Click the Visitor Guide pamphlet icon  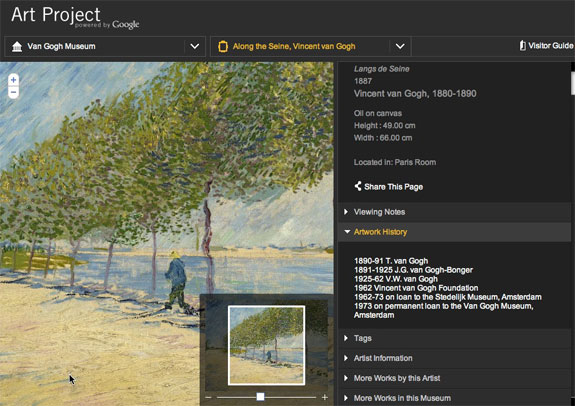[x=523, y=45]
